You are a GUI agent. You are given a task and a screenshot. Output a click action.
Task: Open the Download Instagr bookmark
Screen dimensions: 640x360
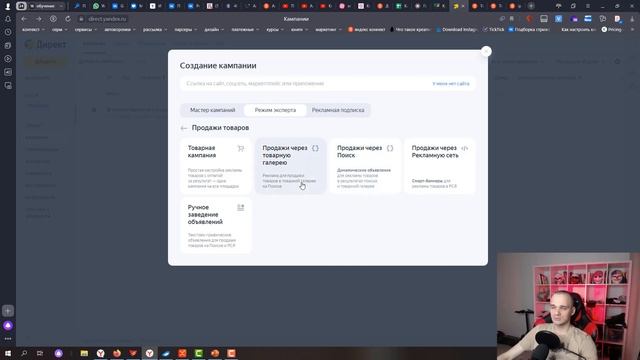click(x=456, y=29)
